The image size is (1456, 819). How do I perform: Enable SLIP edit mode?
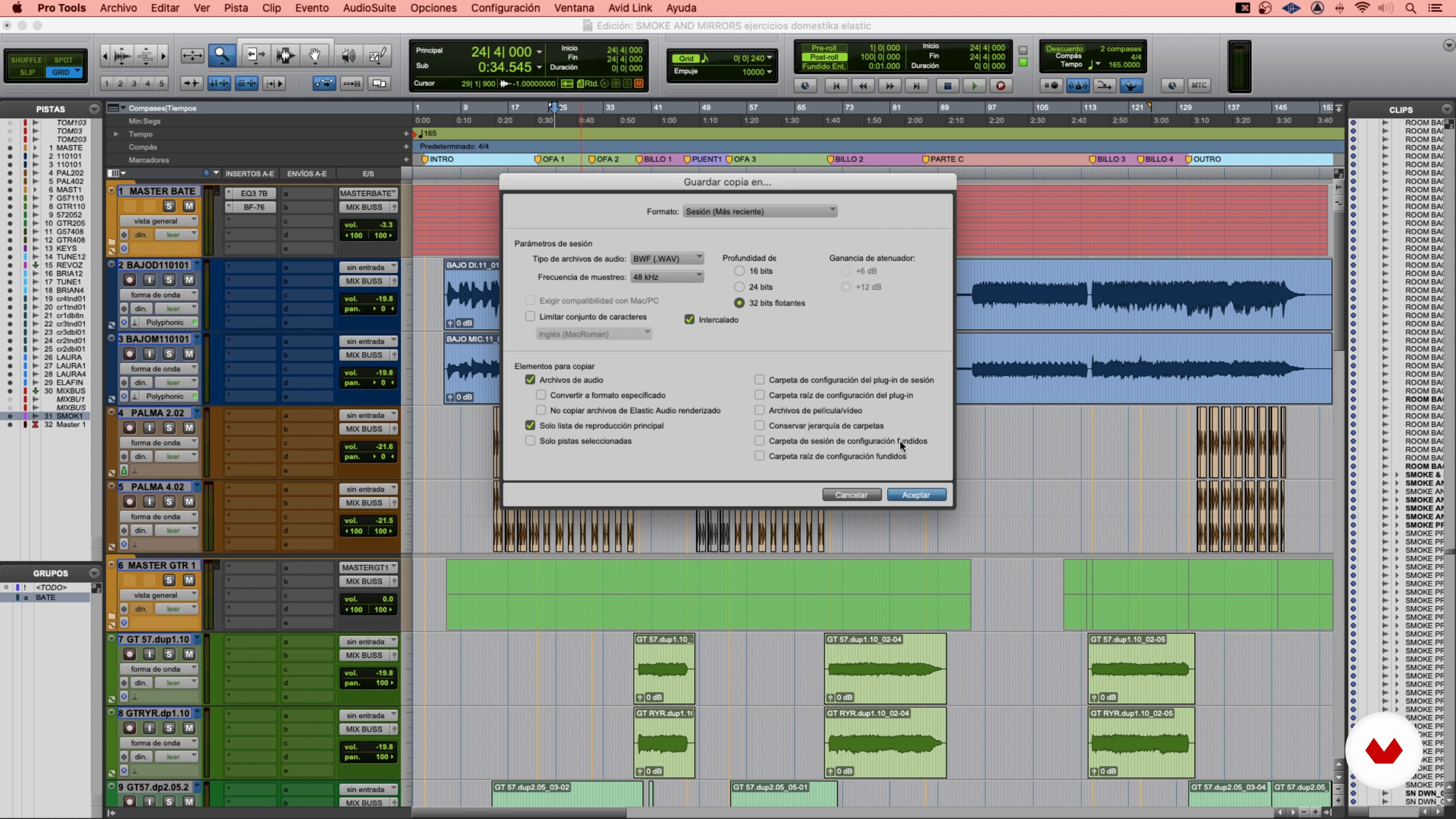27,72
